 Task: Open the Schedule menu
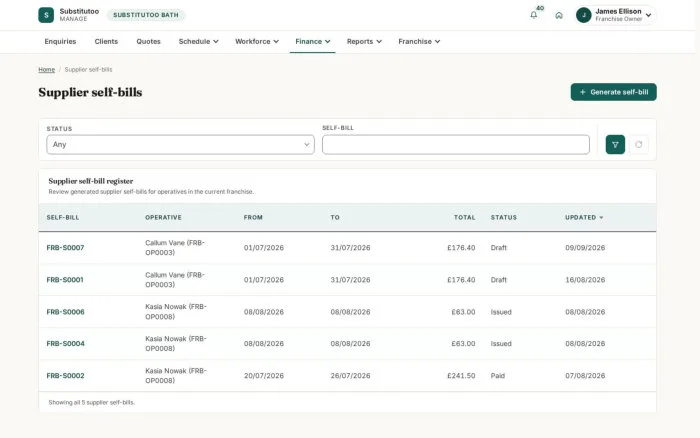[199, 42]
